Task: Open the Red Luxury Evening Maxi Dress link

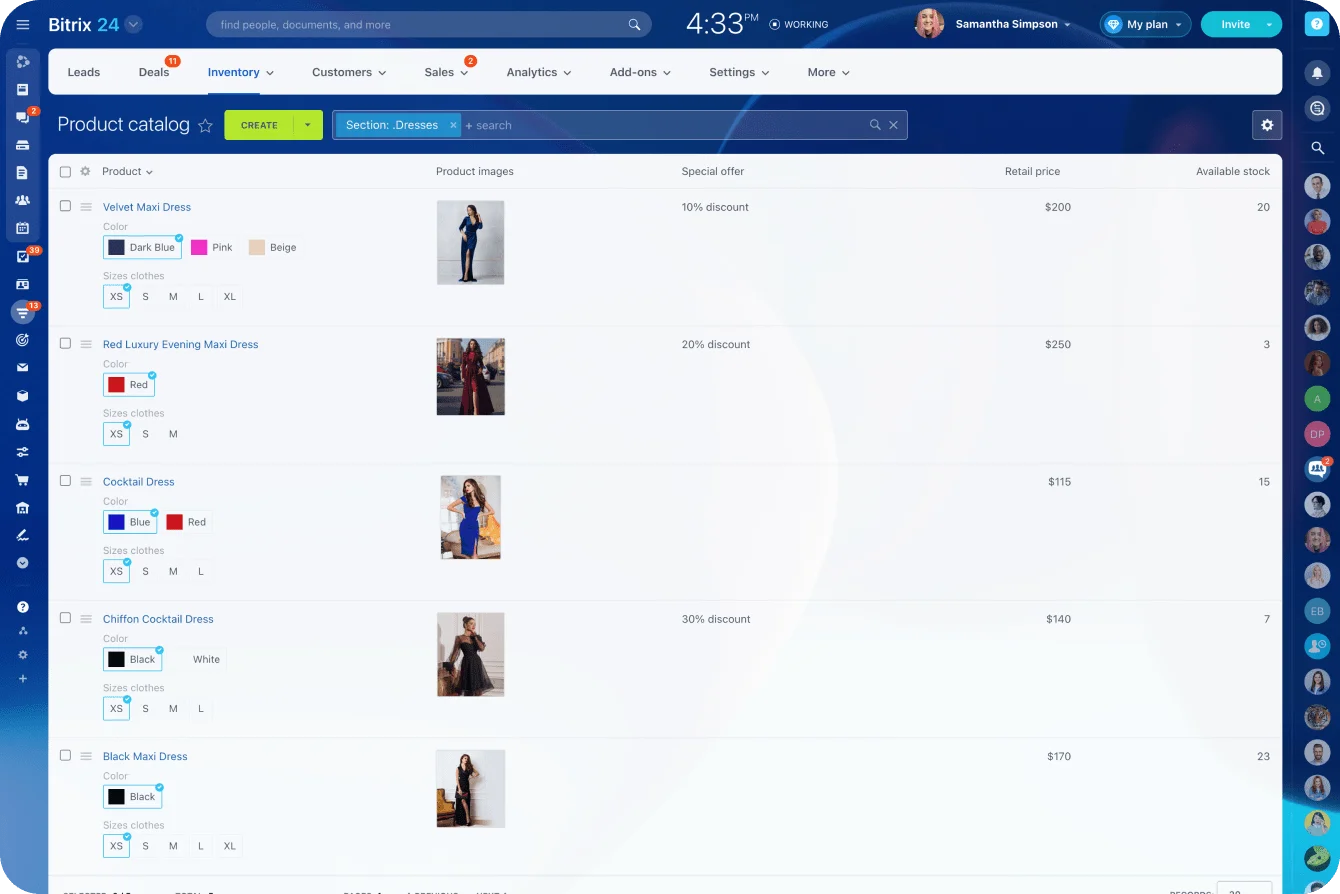Action: (x=180, y=344)
